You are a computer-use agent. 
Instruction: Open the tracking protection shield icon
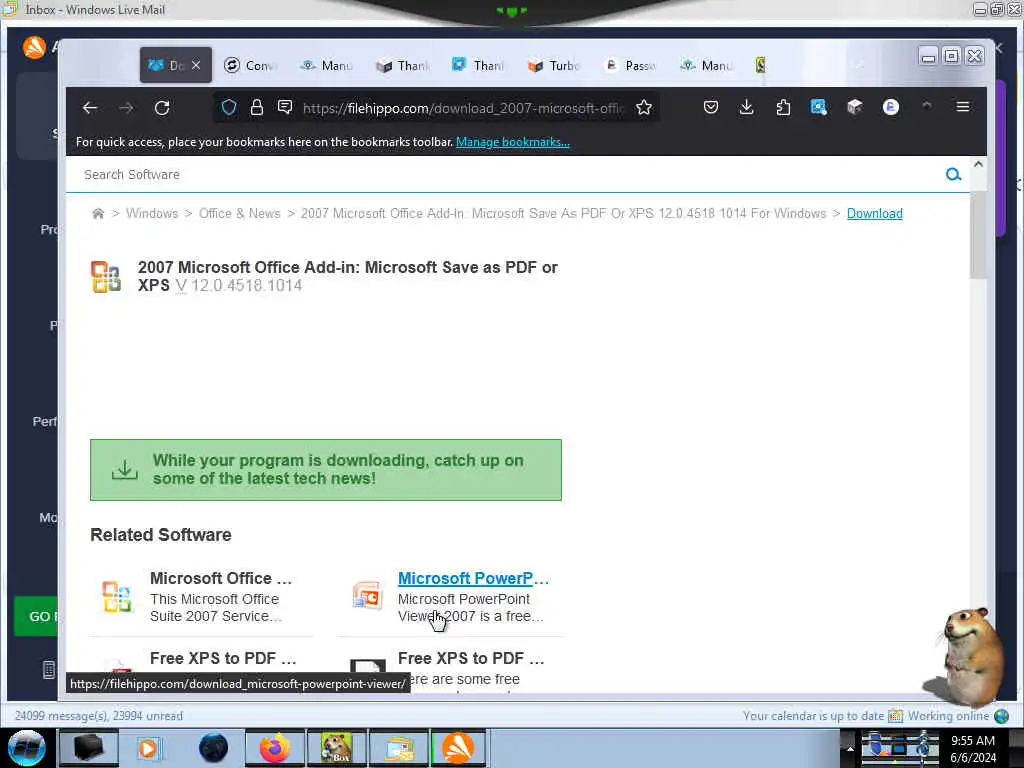(229, 107)
